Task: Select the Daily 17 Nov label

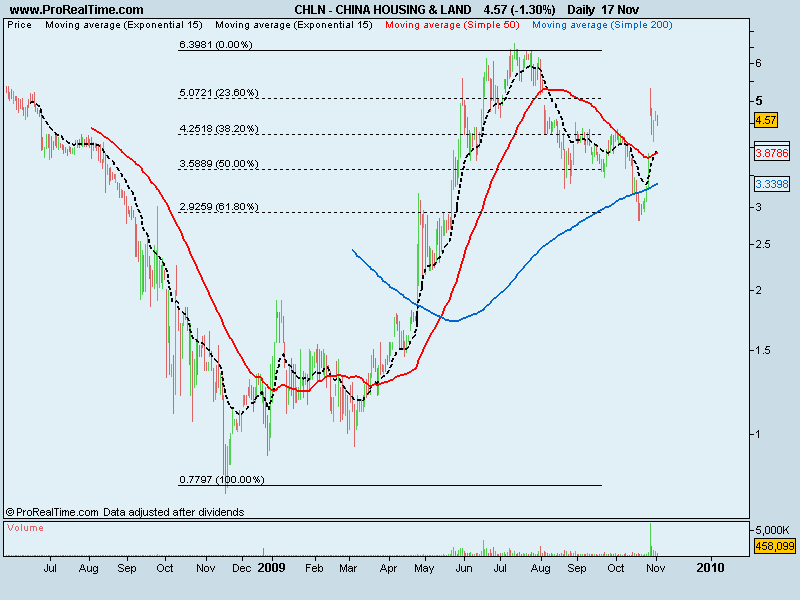Action: point(603,10)
